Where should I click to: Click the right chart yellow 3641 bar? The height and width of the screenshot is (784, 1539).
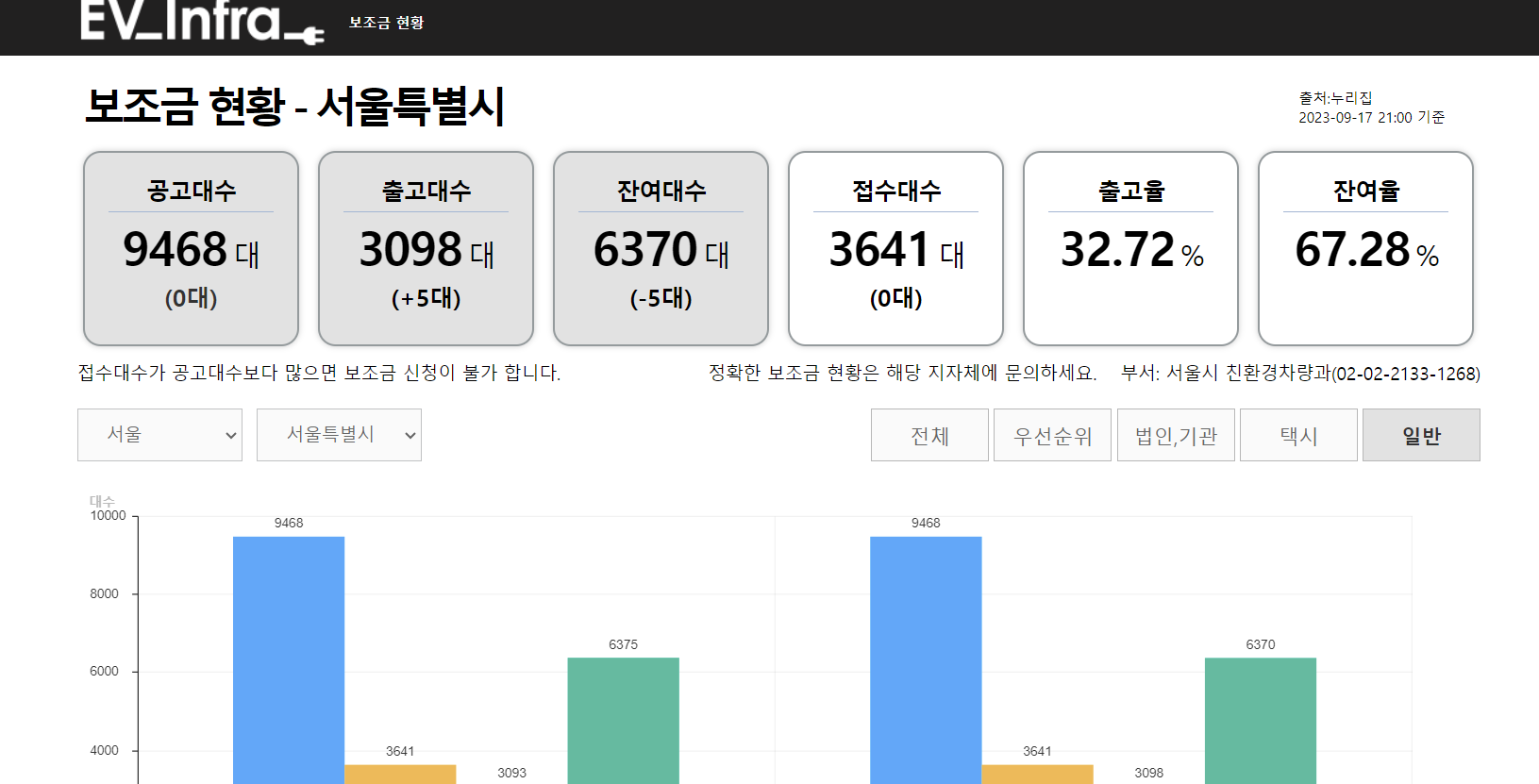pos(1037,774)
